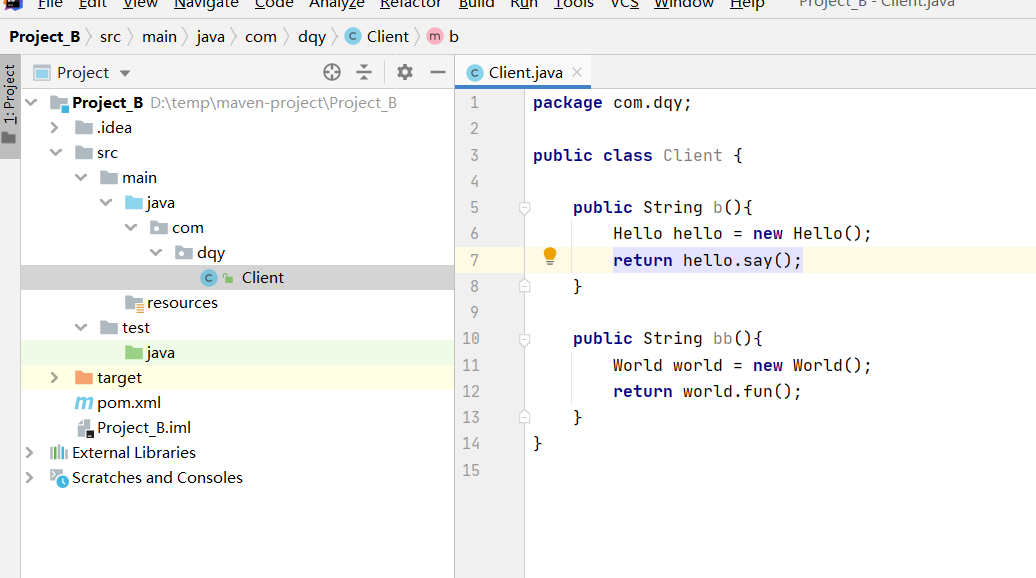
Task: Click the resources folder icon
Action: 134,303
